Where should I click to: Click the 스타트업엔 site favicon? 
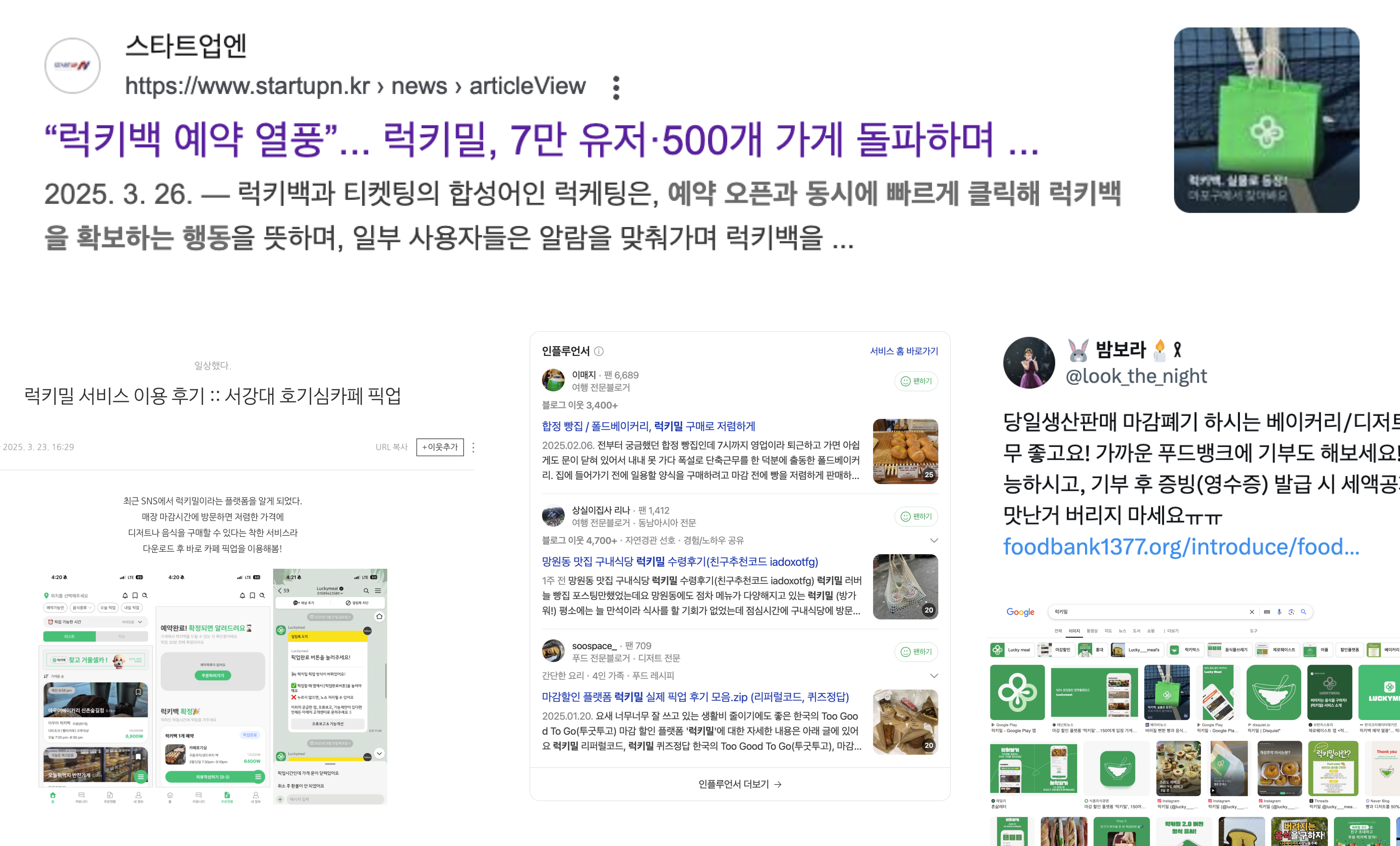[73, 65]
